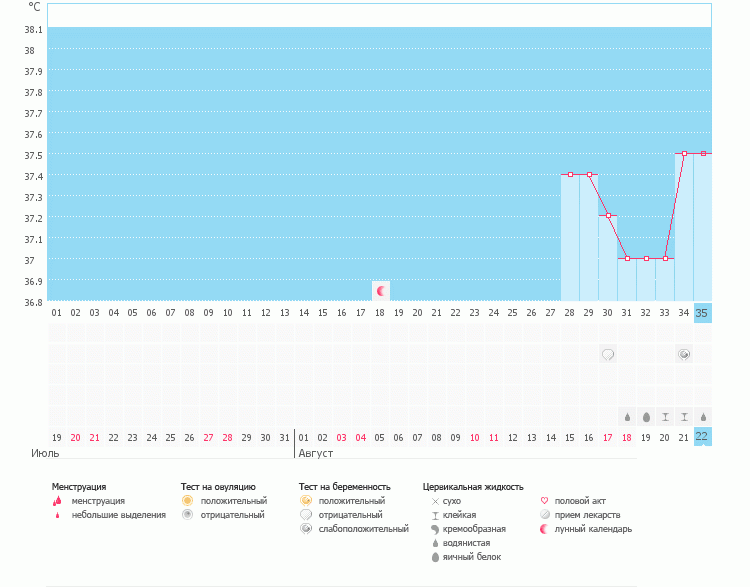This screenshot has height=587, width=750.
Task: Click the negative pregnancy test icon on cycle day 30
Action: click(608, 354)
